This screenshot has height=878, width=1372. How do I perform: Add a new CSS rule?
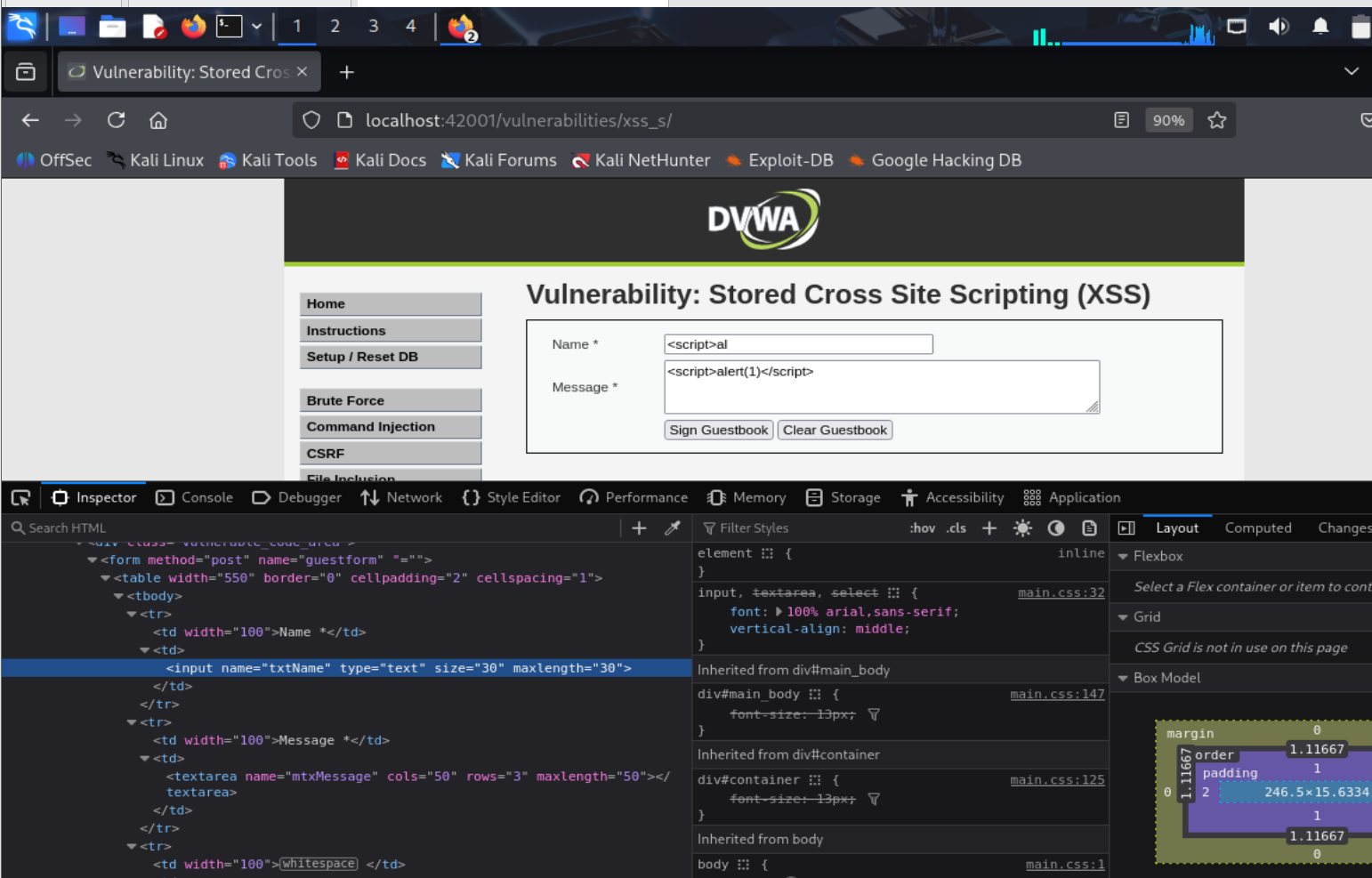coord(989,528)
